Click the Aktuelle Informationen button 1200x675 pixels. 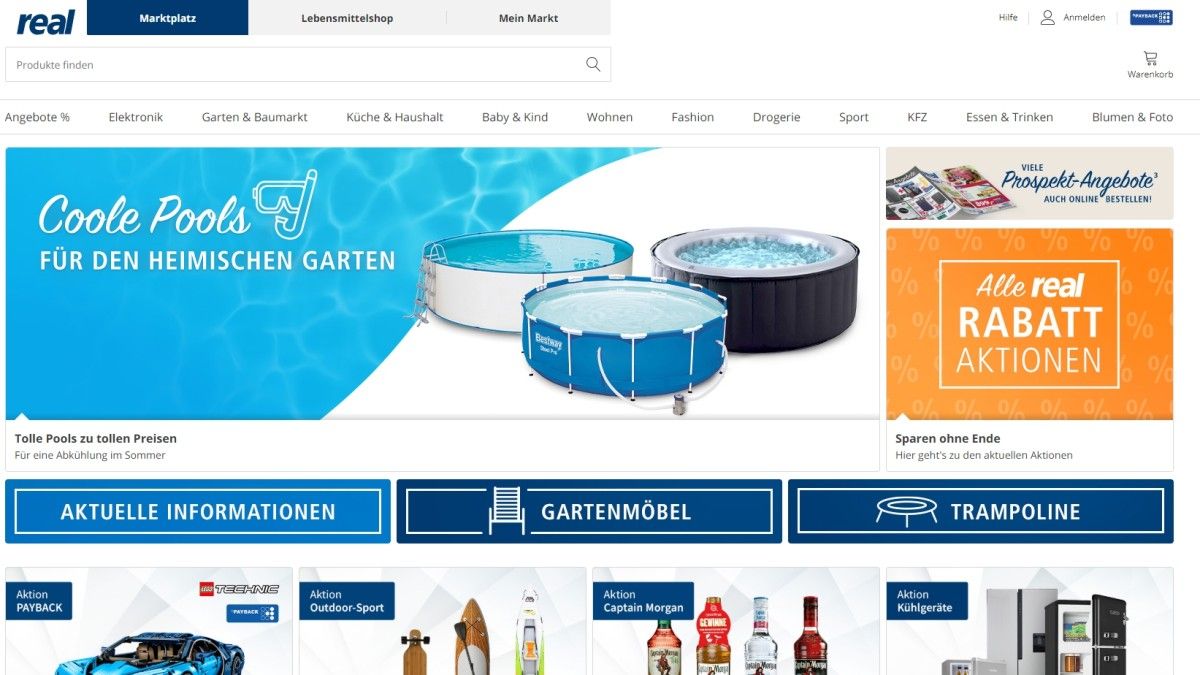tap(198, 511)
